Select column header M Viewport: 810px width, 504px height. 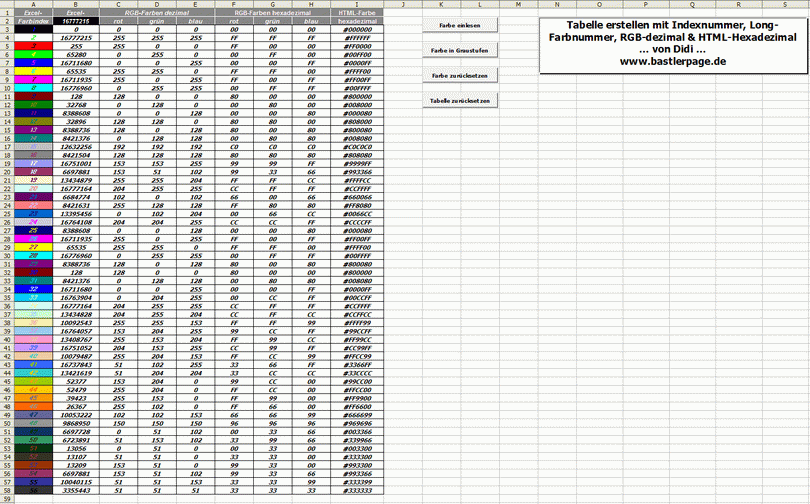[x=518, y=4]
